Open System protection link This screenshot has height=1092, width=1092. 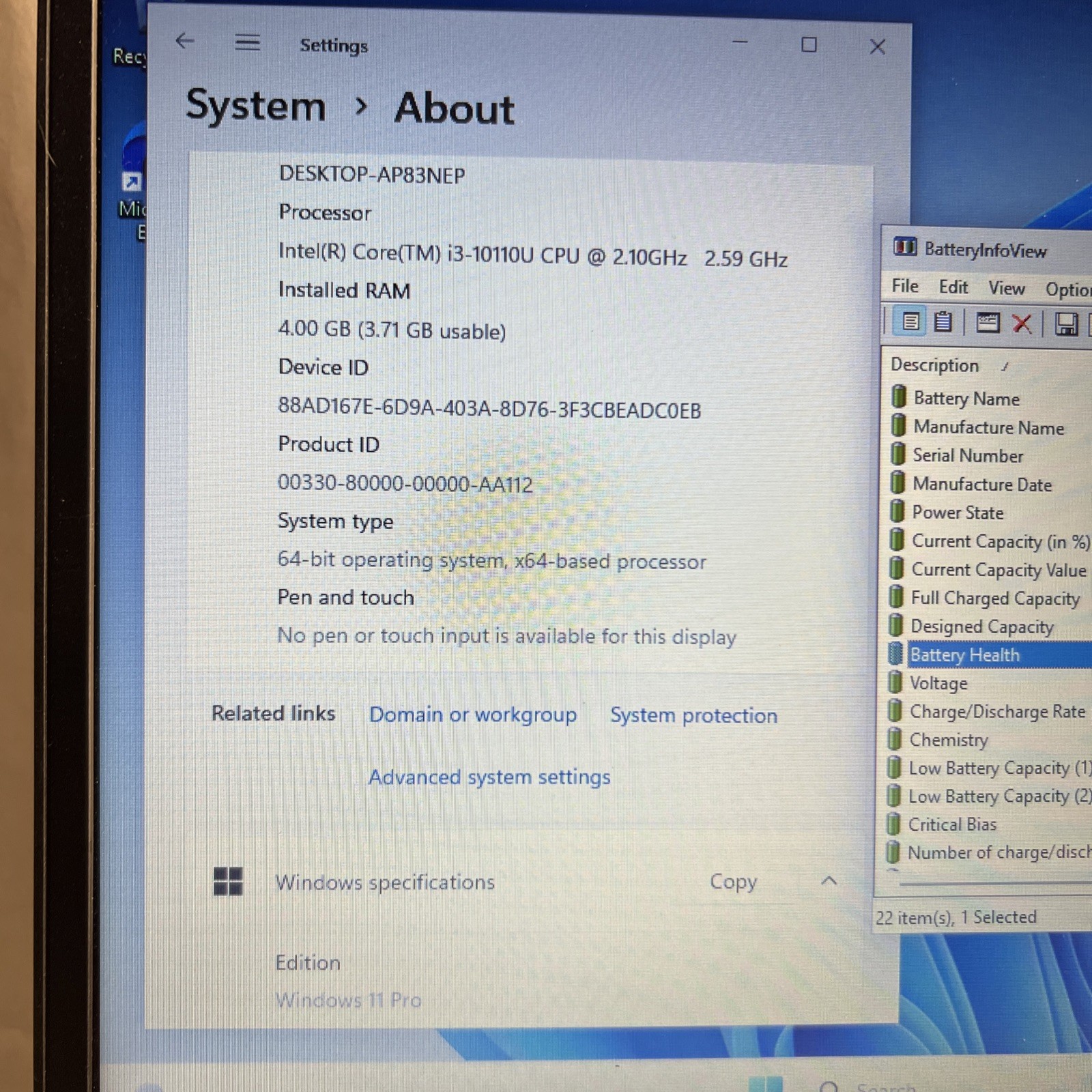693,715
